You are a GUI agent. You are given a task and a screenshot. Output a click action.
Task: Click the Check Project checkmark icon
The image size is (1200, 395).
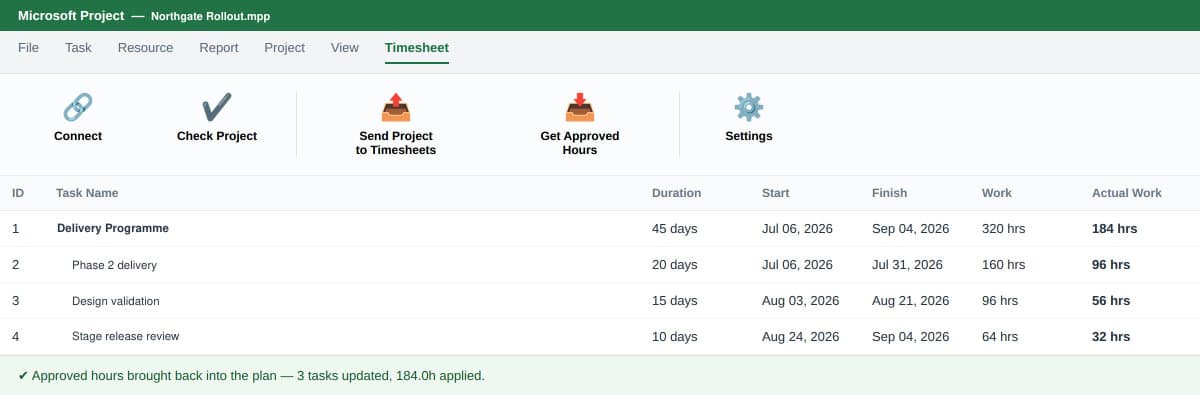pyautogui.click(x=217, y=107)
